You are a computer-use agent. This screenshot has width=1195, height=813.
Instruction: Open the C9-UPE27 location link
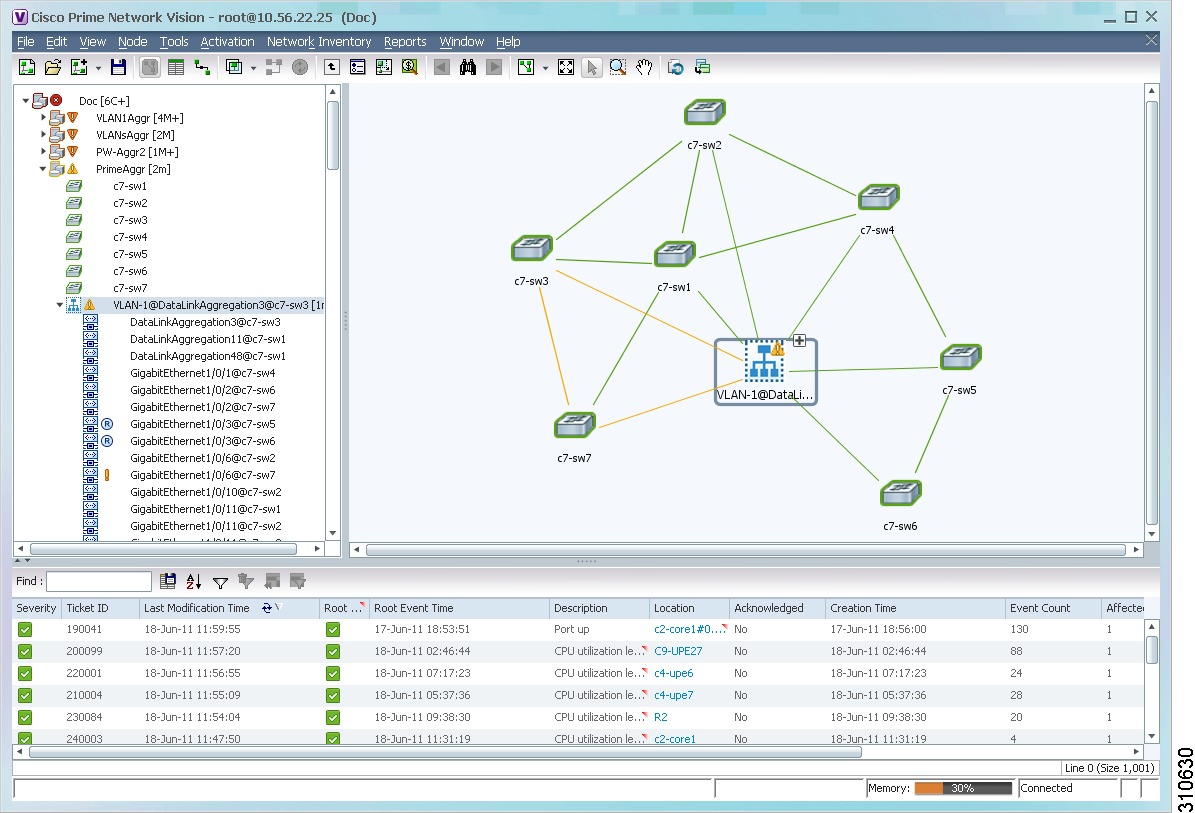tap(678, 651)
